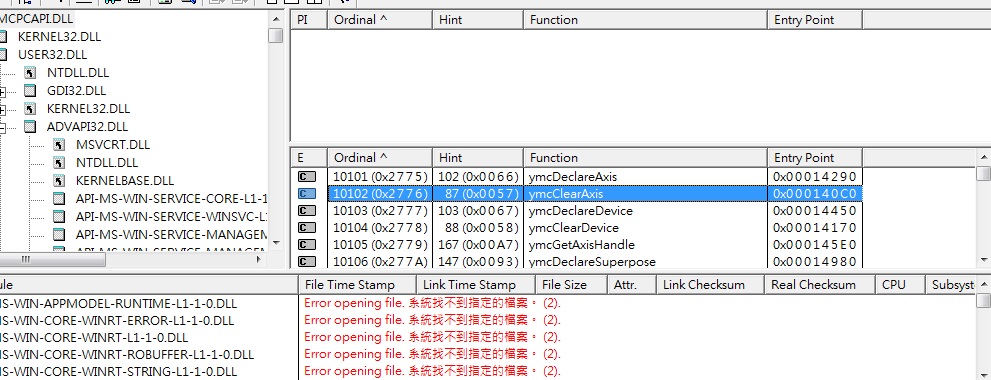The width and height of the screenshot is (991, 380).
Task: Click the C export icon for ymcGetAxisHandle
Action: pyautogui.click(x=307, y=245)
